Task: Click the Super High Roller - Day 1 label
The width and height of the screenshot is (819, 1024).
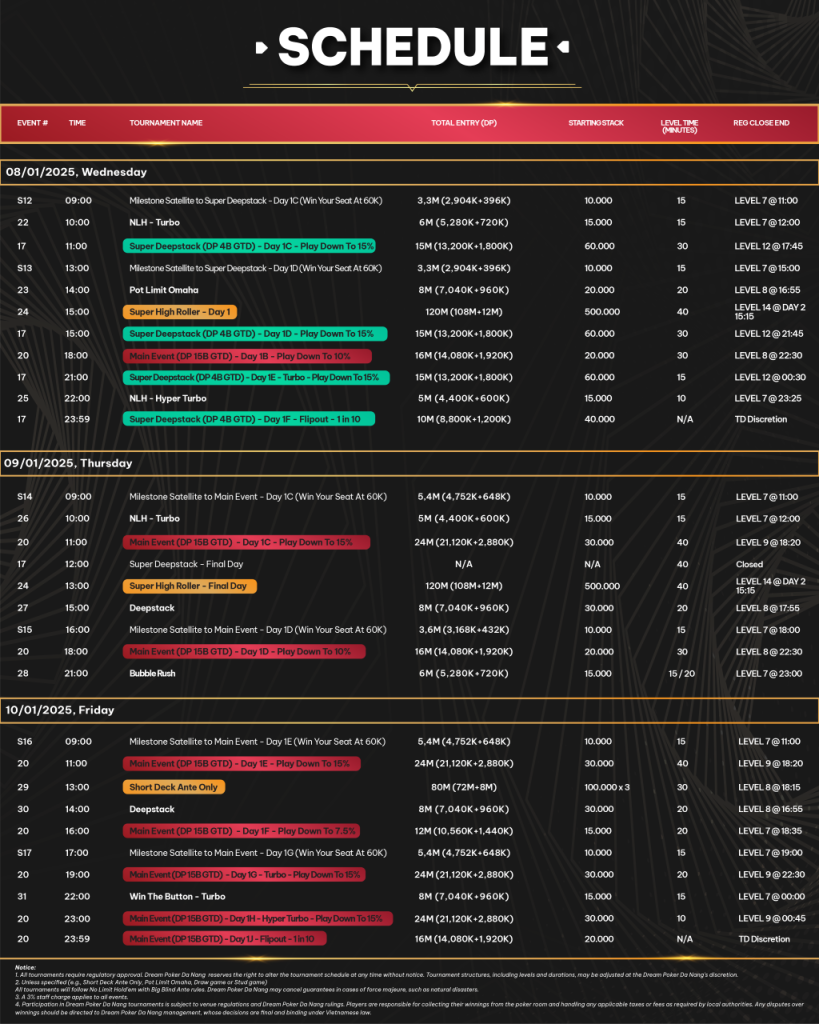Action: [180, 312]
